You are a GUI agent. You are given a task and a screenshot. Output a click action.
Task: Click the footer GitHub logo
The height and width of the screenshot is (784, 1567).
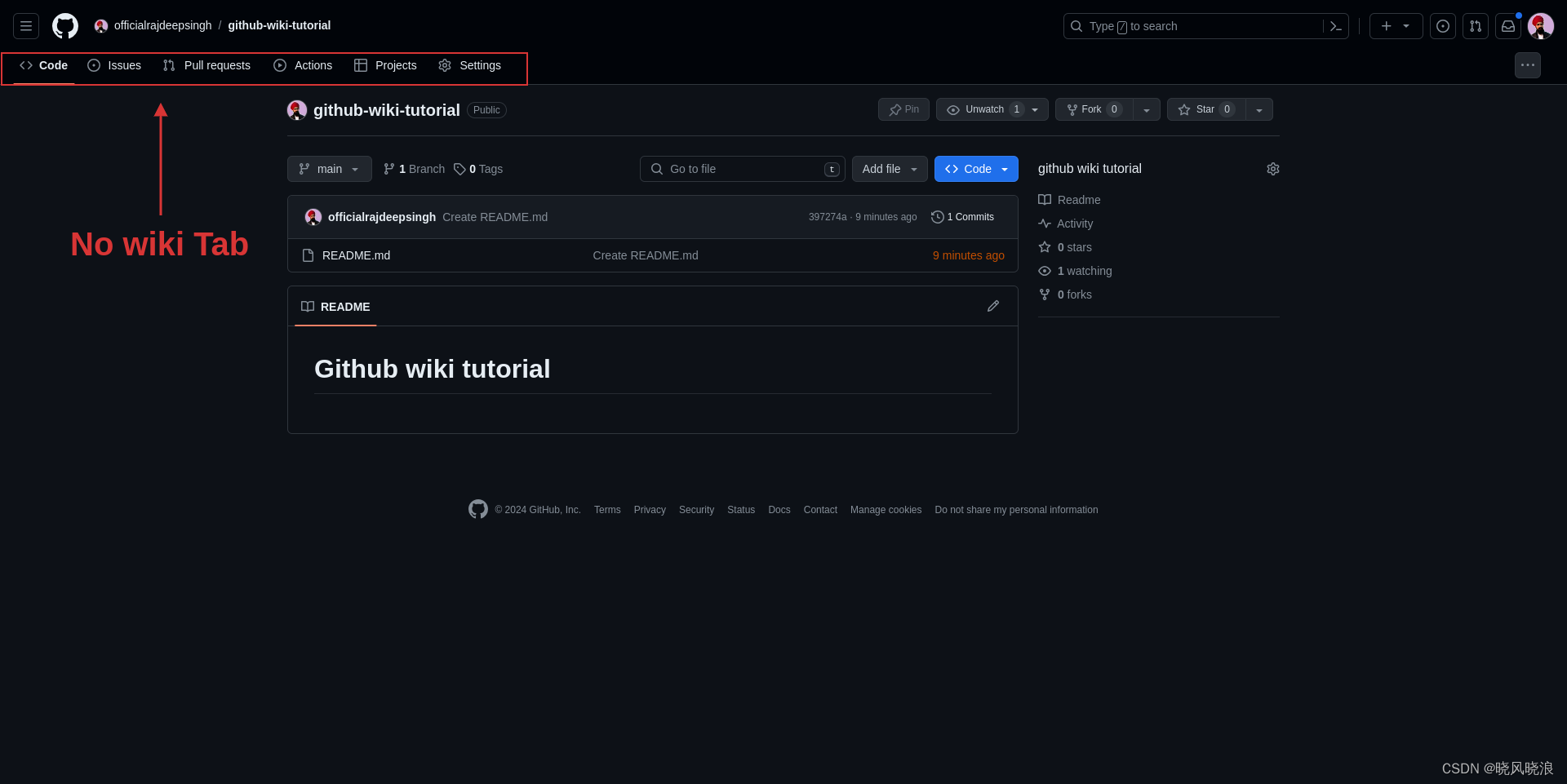(x=478, y=509)
